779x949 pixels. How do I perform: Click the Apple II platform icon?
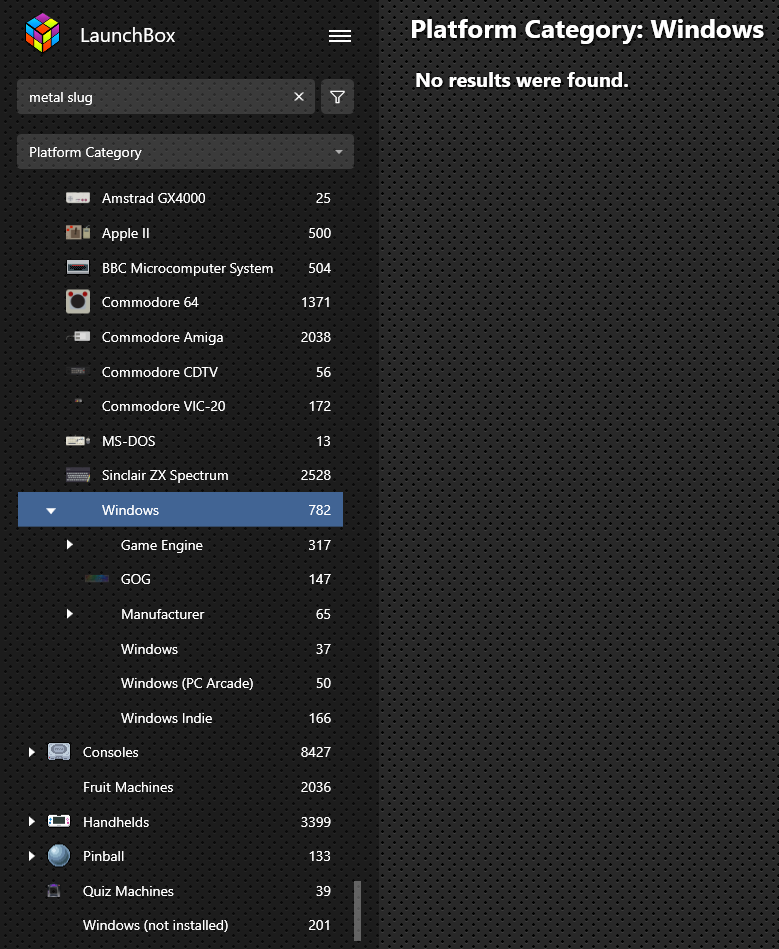[x=78, y=232]
